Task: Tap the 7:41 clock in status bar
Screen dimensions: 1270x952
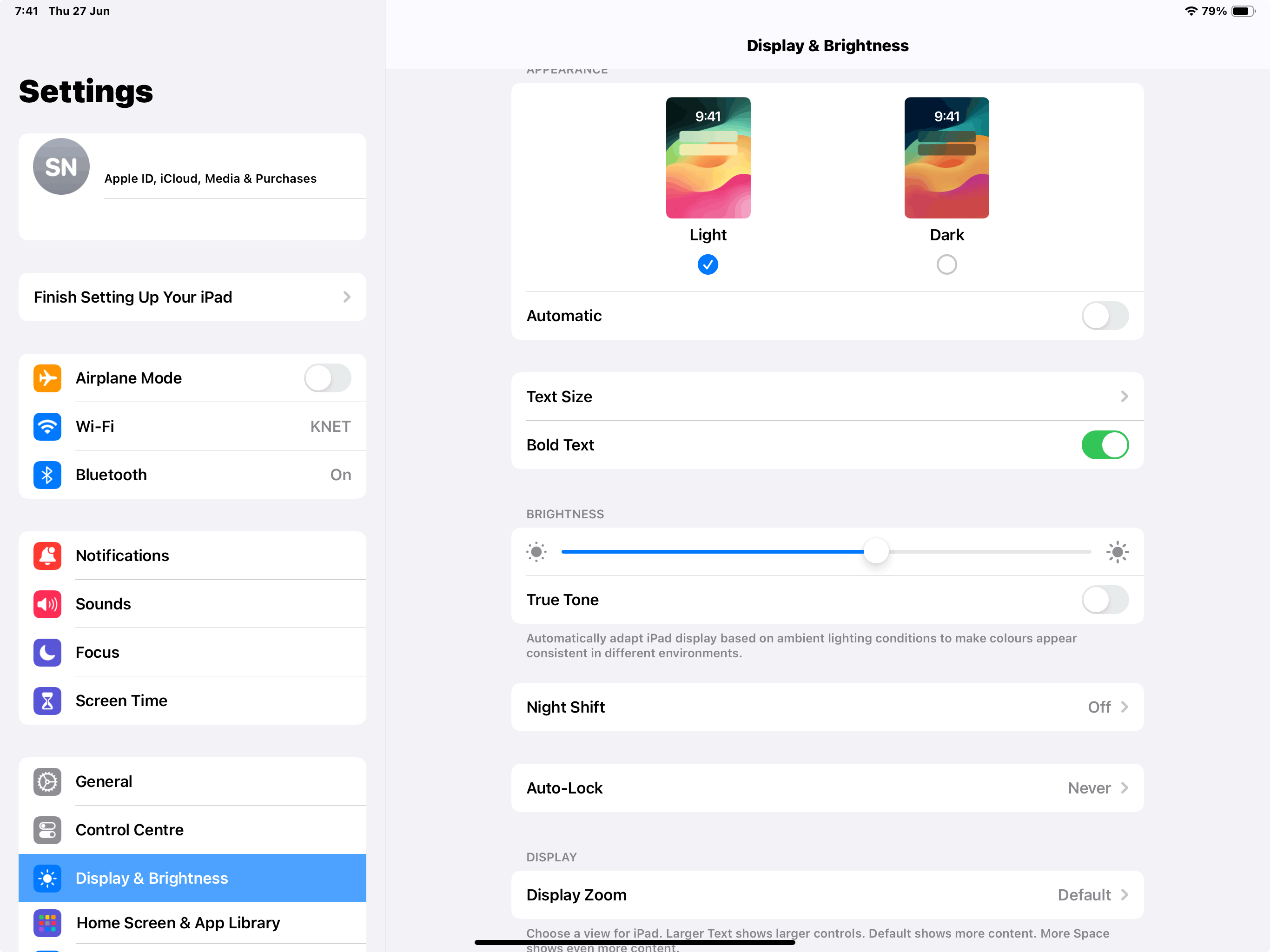Action: tap(26, 11)
